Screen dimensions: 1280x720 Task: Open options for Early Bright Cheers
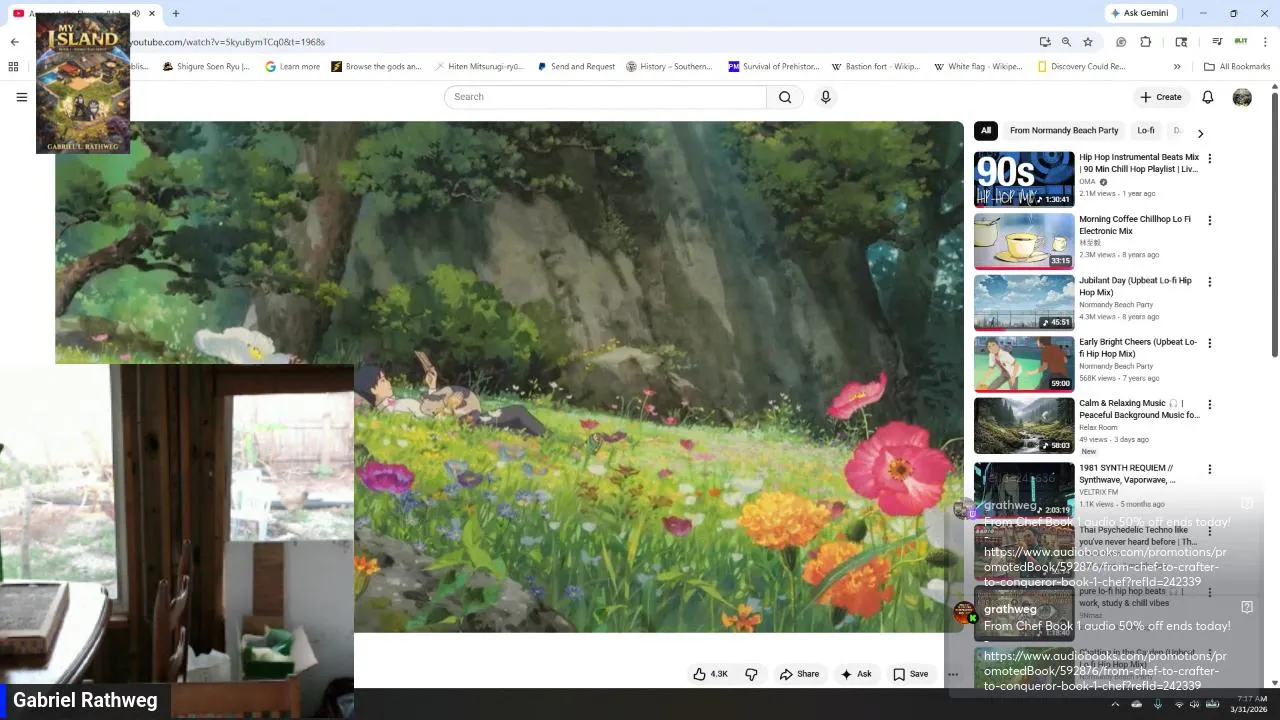(1210, 343)
